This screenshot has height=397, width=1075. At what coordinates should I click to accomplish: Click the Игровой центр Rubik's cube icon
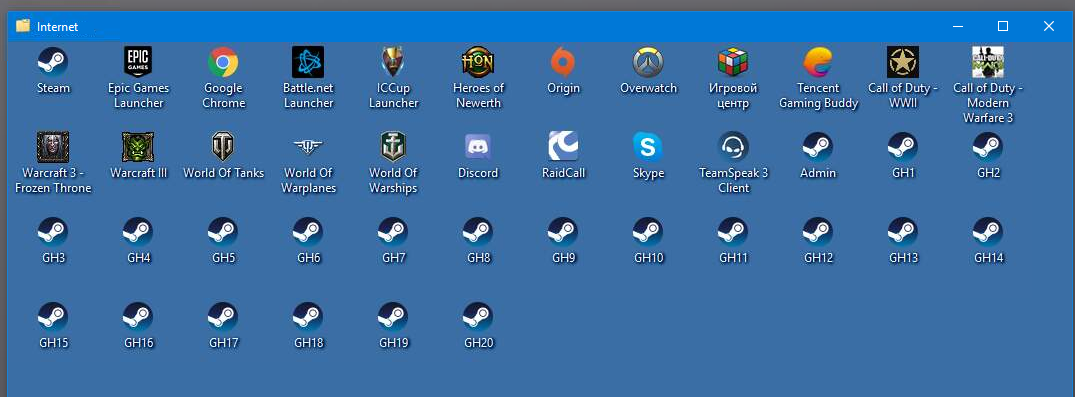(x=733, y=62)
